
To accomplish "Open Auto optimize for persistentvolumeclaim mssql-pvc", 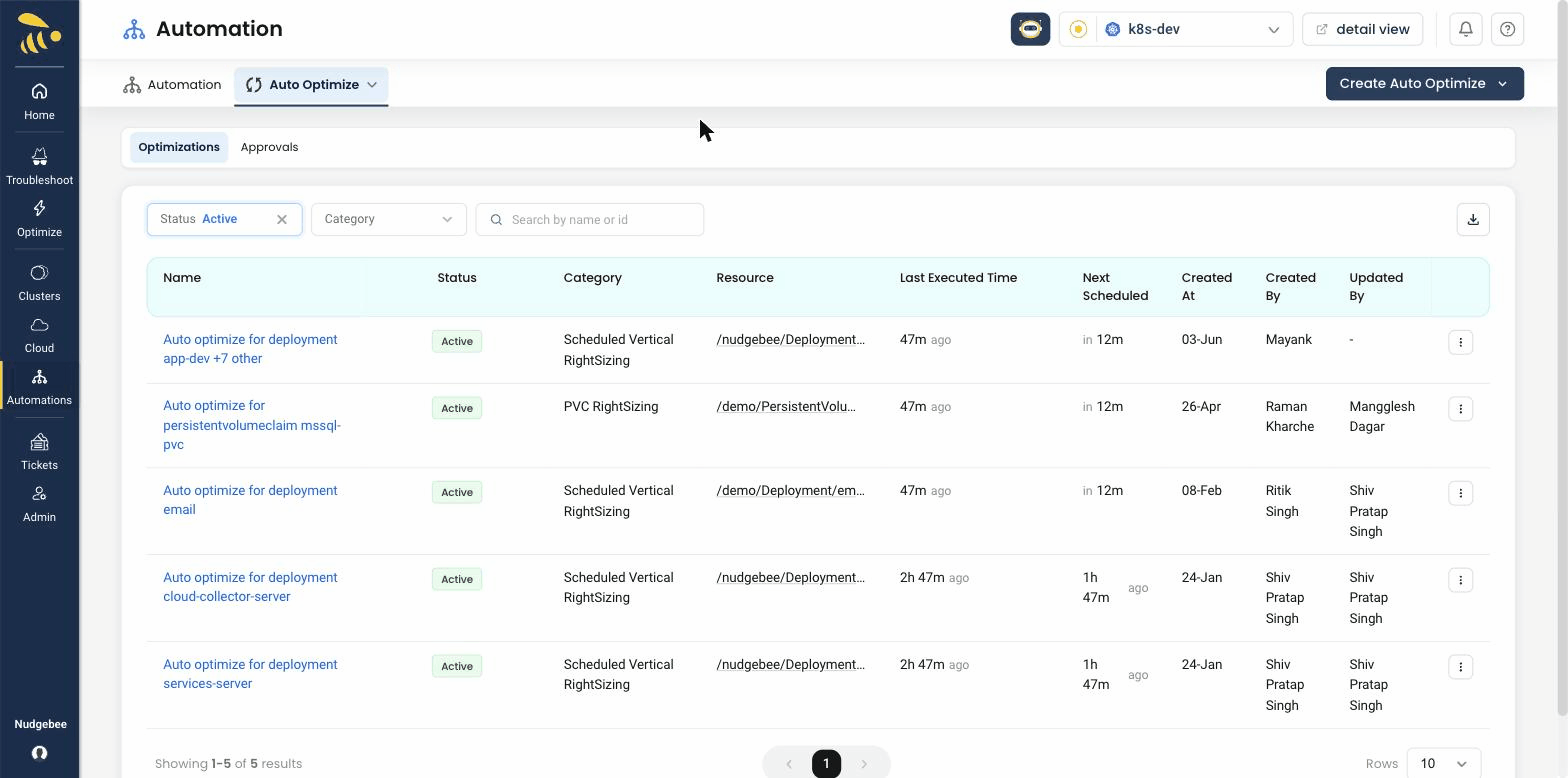I will [x=252, y=425].
